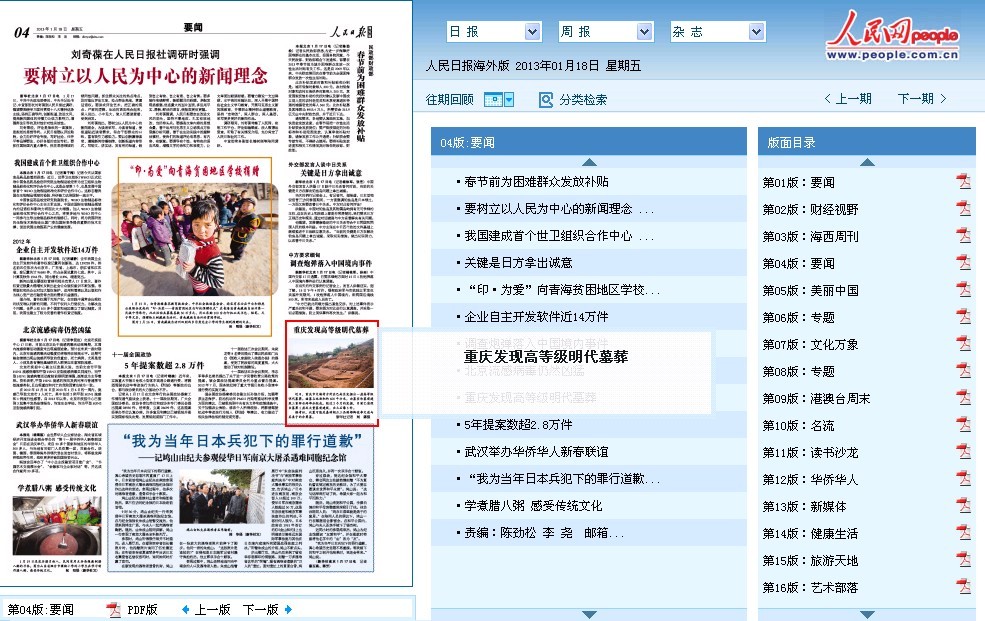Screen dimensions: 985x621
Task: Open the 人民网 people.com.cn logo
Action: 893,36
